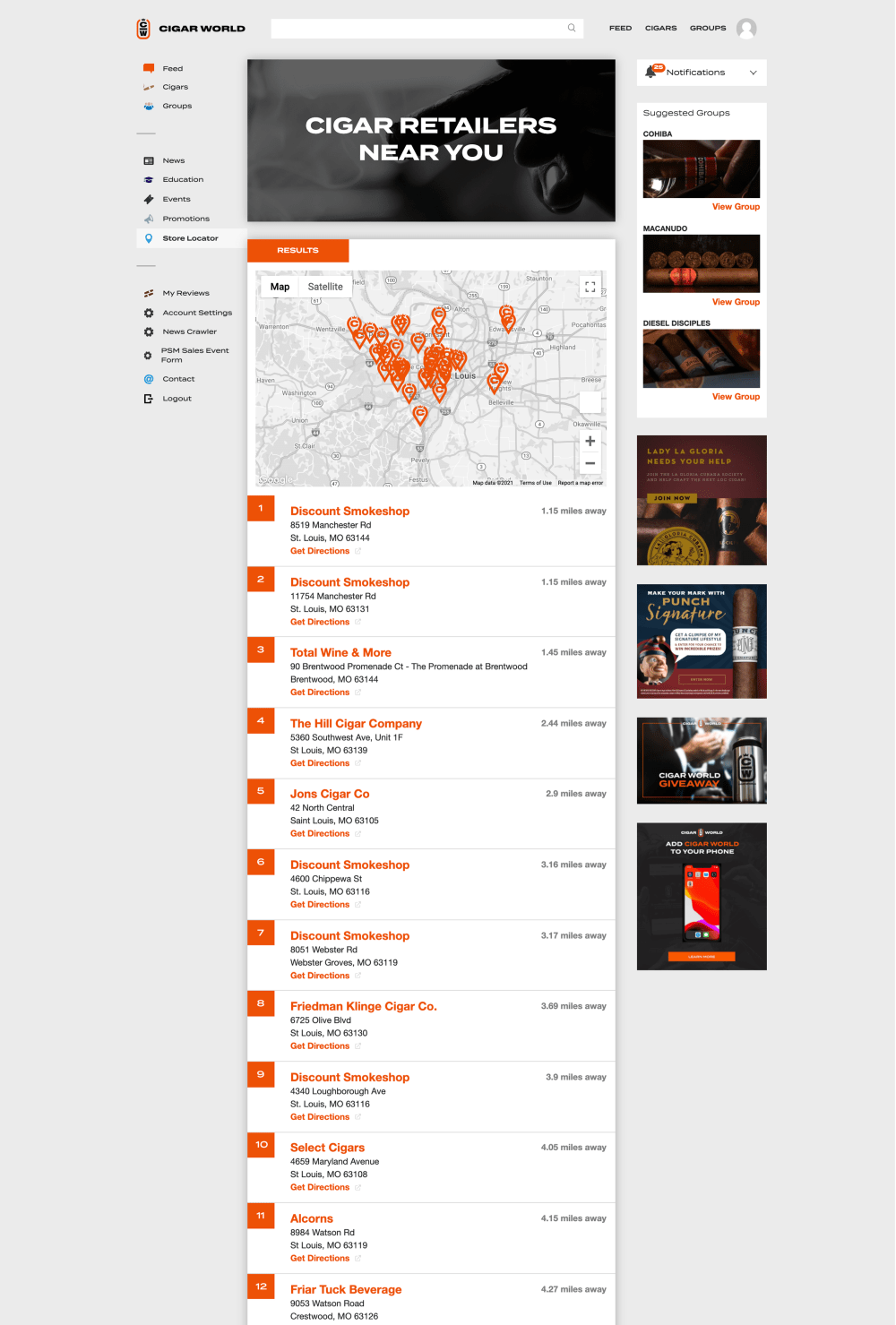This screenshot has height=1325, width=896.
Task: Toggle map fullscreen view
Action: (590, 287)
